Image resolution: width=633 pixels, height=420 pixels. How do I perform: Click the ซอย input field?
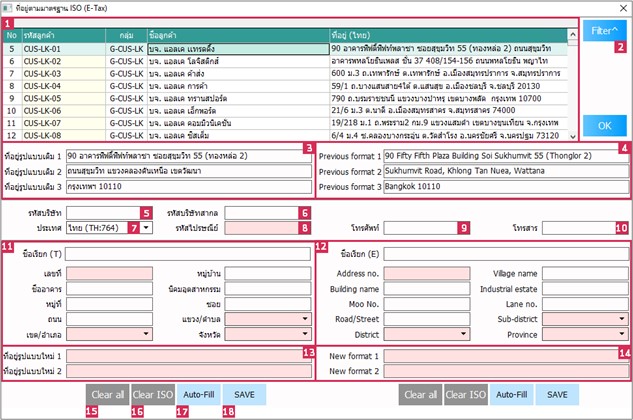[268, 304]
